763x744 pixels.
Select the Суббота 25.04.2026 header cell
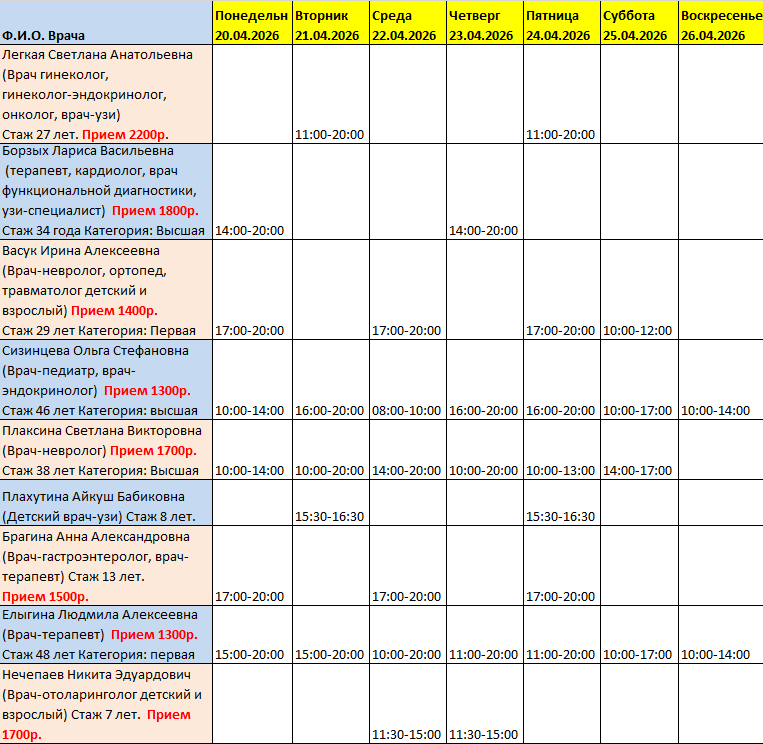(x=638, y=25)
